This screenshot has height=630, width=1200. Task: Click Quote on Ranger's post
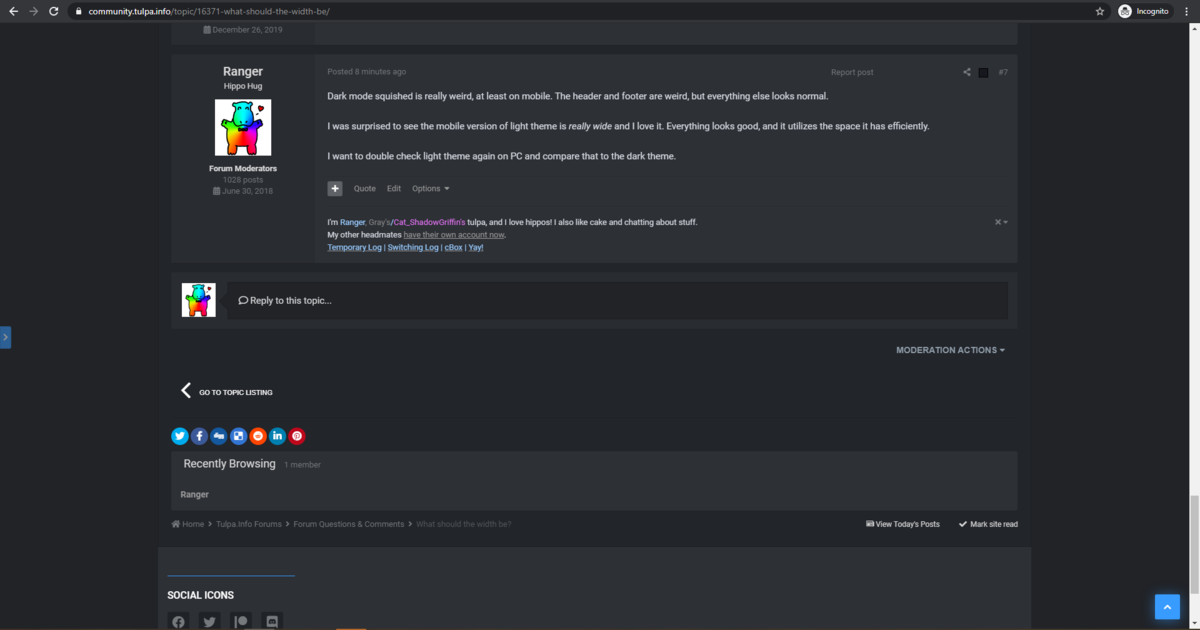tap(365, 188)
